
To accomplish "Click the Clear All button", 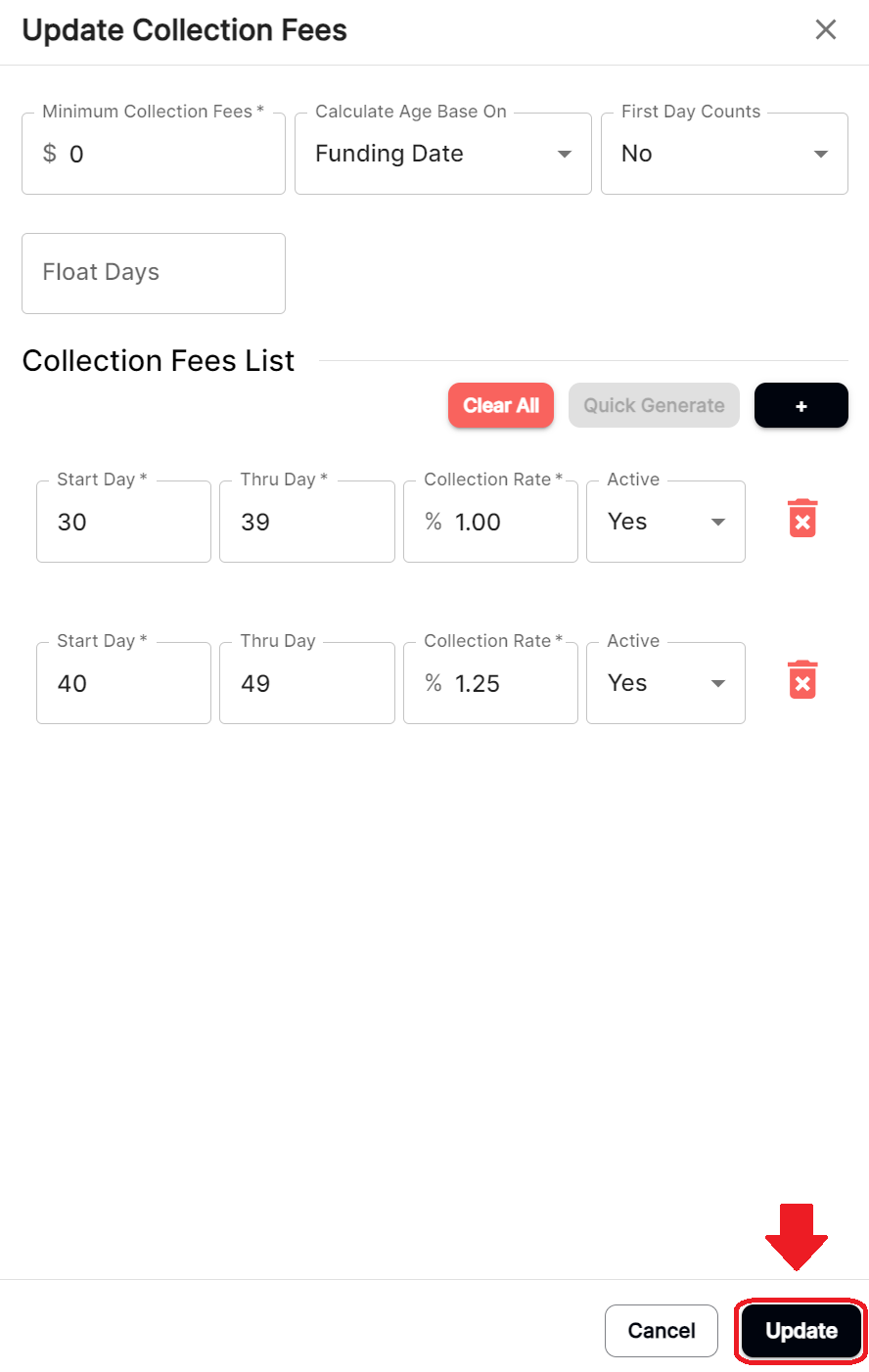I will 500,406.
